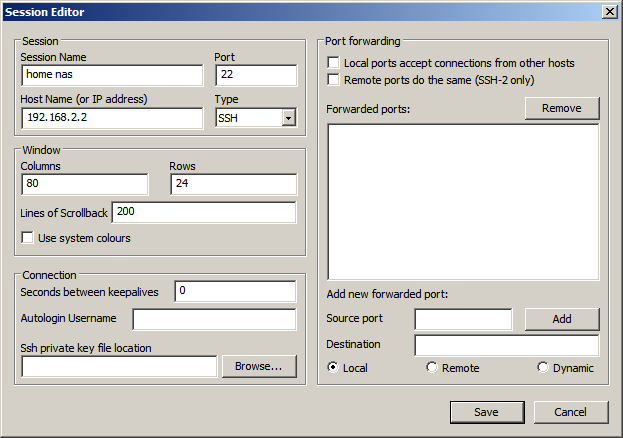Select the Dynamic radio button
623x438 pixels.
(x=543, y=367)
